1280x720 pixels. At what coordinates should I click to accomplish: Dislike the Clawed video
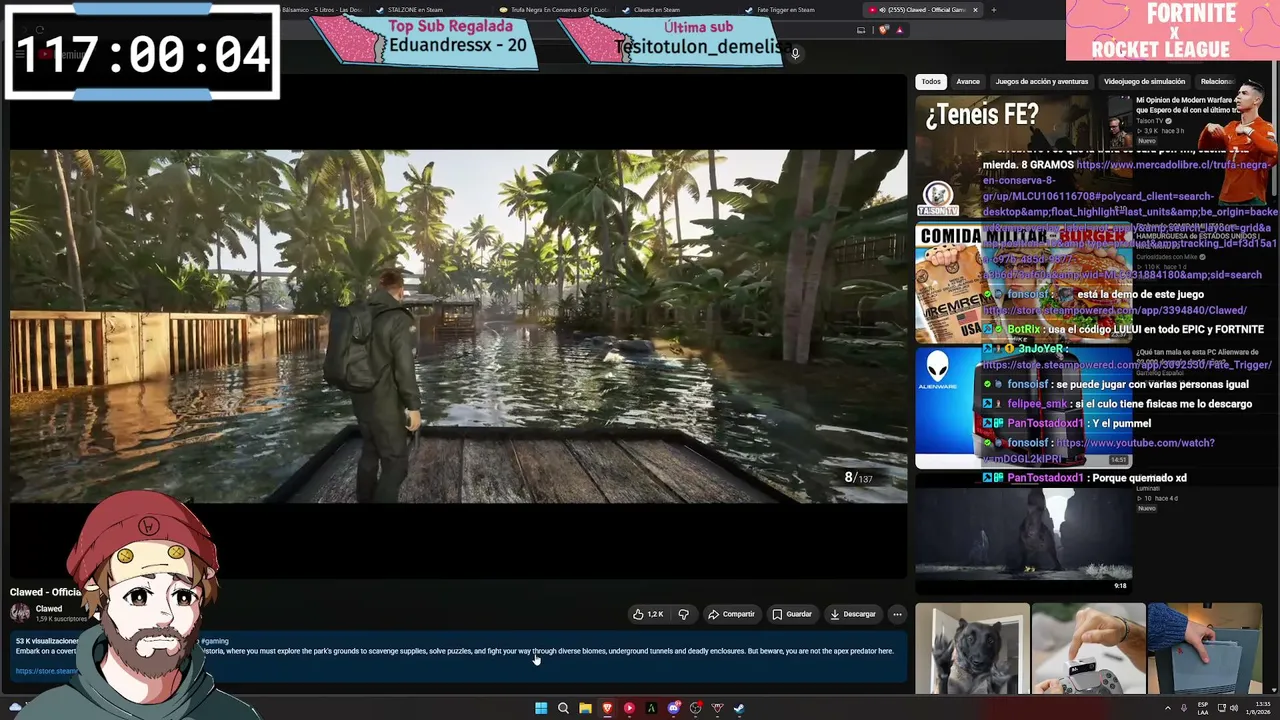point(684,614)
